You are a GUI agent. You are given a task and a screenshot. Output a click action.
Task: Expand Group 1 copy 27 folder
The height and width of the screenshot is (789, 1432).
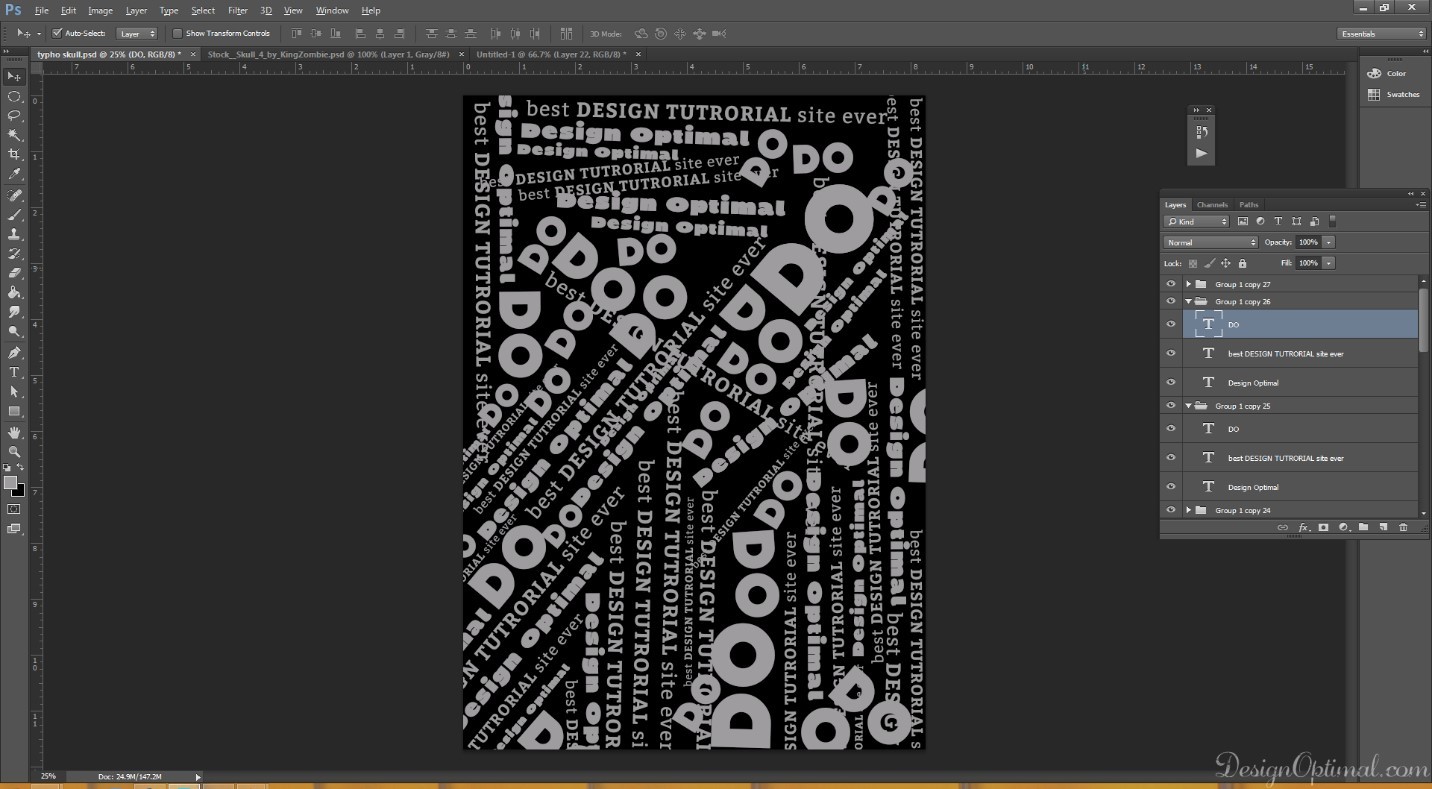click(1188, 284)
